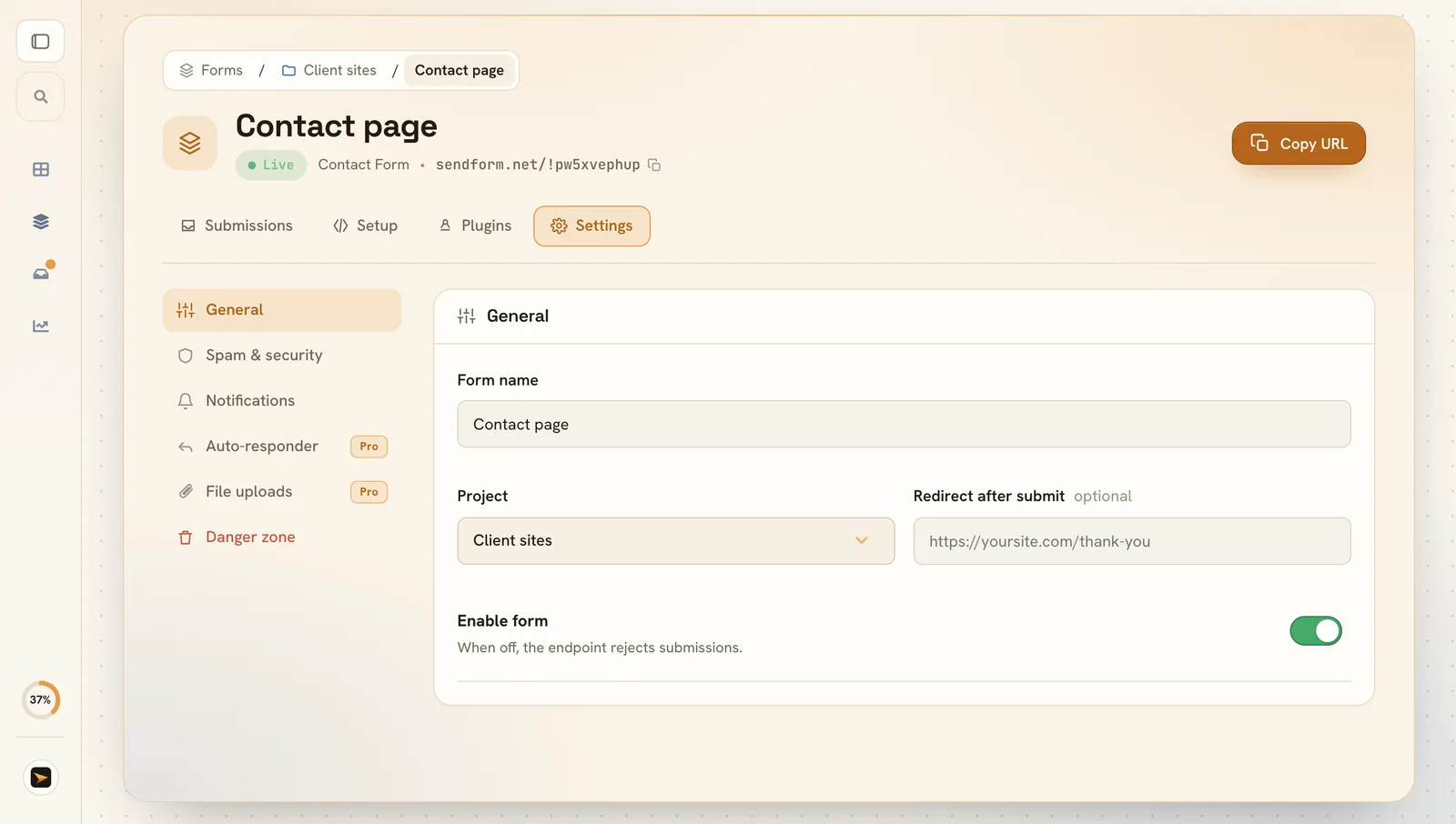The image size is (1456, 824).
Task: Click the large form layers icon by title
Action: [x=189, y=143]
